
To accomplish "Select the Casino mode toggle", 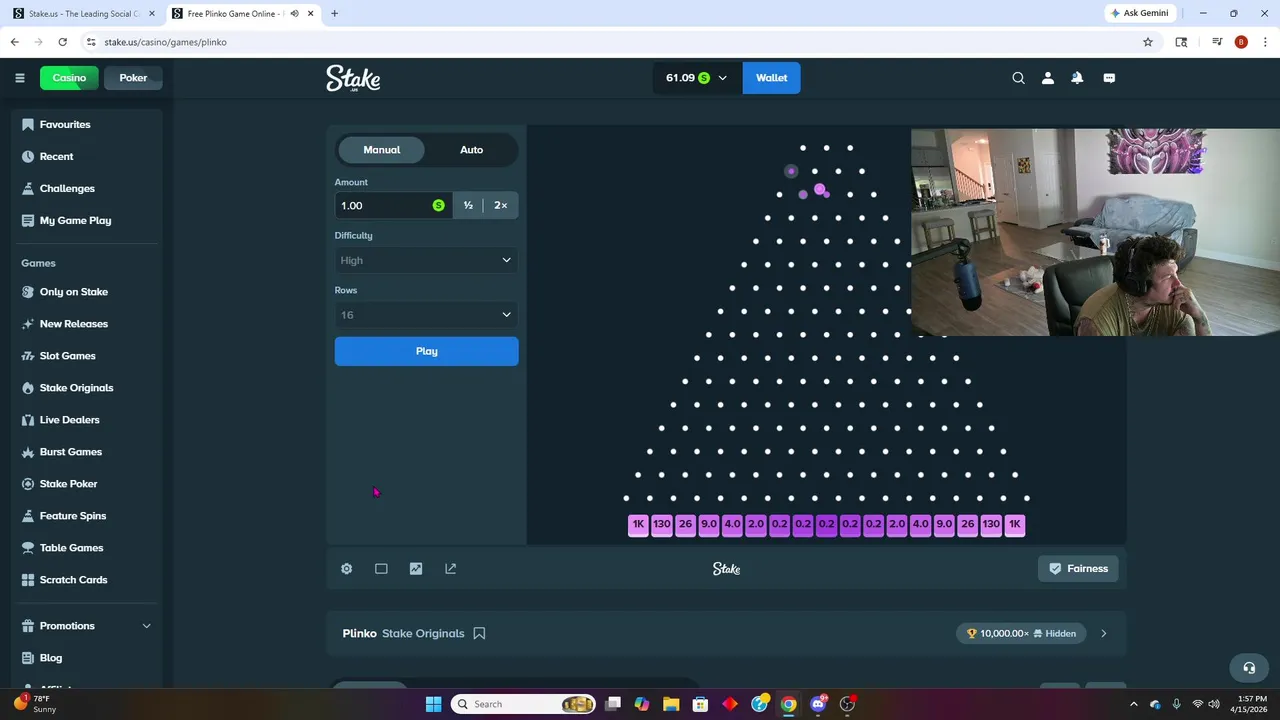I will 69,78.
